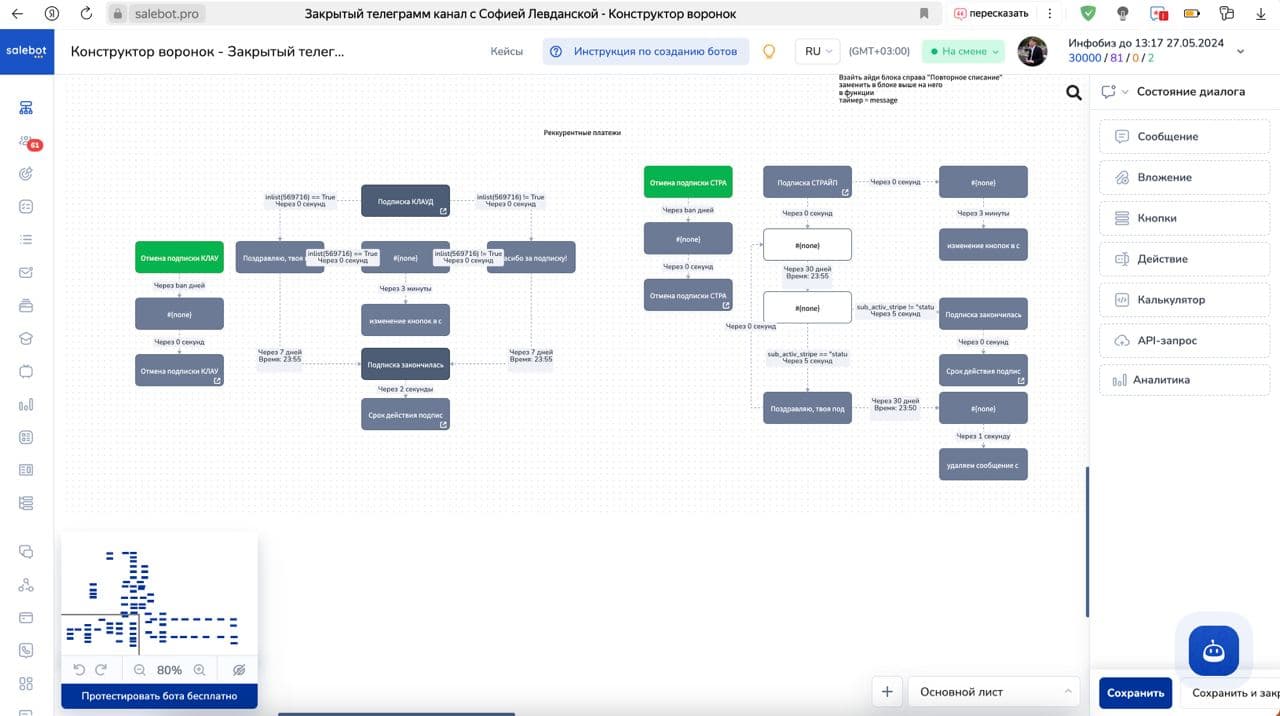Image resolution: width=1280 pixels, height=716 pixels.
Task: Click the undo arrow in minimap
Action: [79, 670]
